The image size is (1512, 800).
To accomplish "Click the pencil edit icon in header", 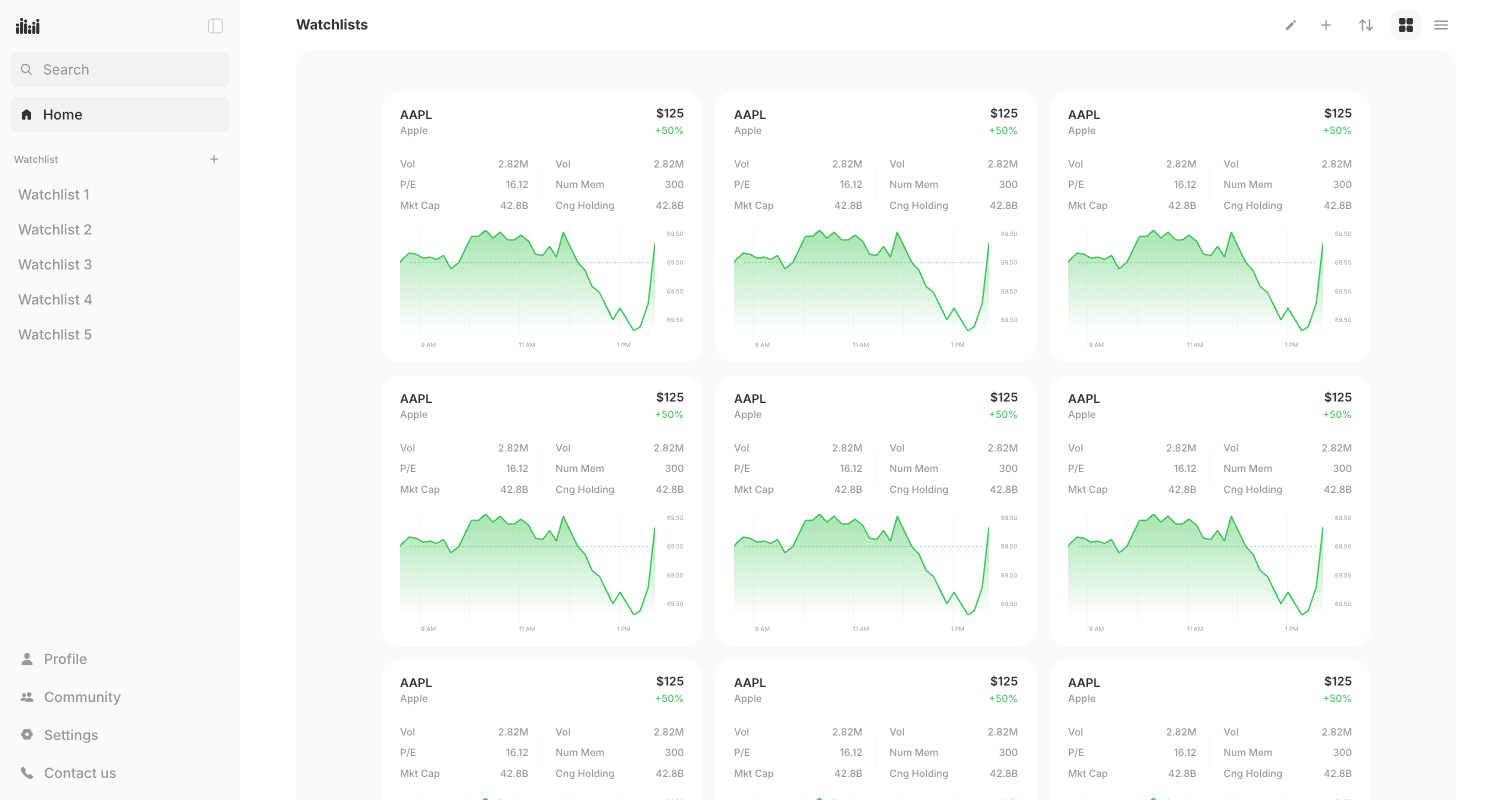I will (1291, 25).
